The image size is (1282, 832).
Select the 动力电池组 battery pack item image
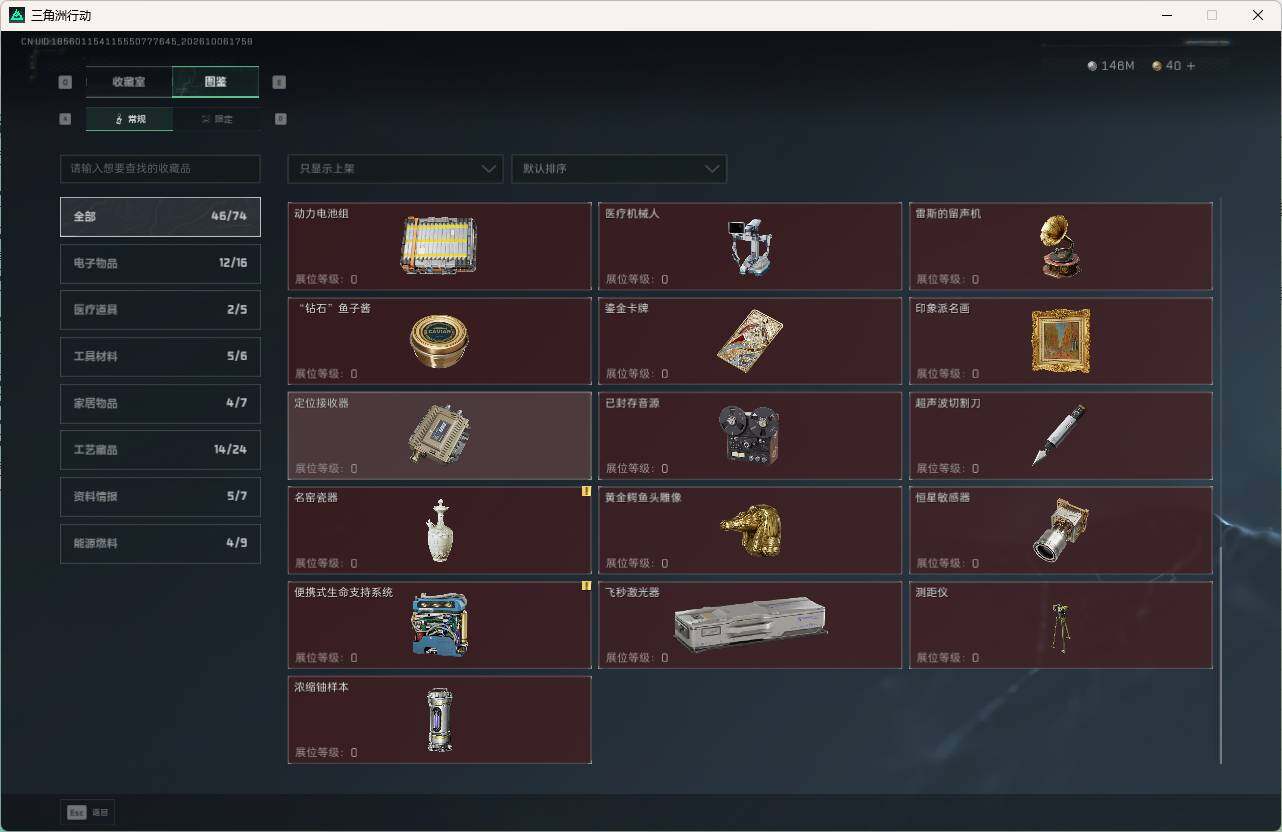(439, 245)
